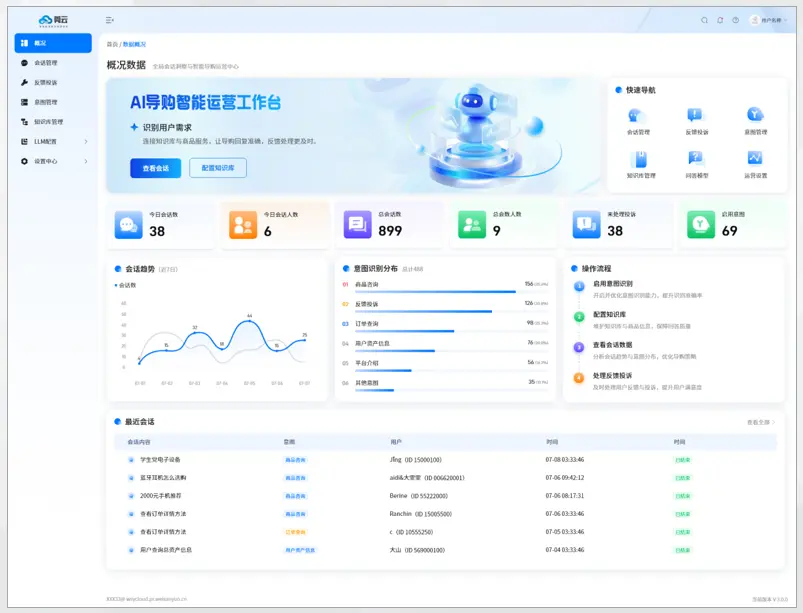This screenshot has height=613, width=803.
Task: Click the 订单查询 progress bar in intent distribution
Action: [452, 331]
